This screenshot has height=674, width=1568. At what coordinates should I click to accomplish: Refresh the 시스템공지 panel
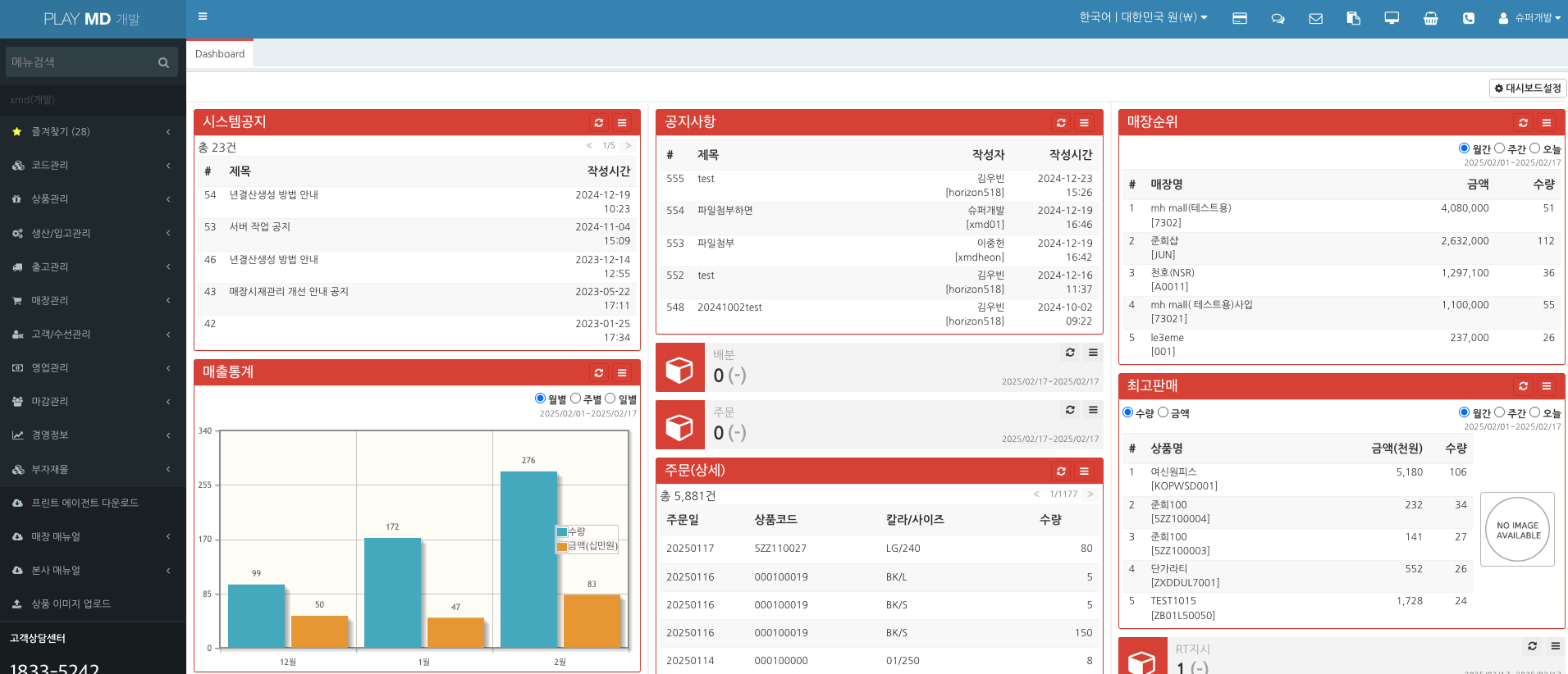[x=599, y=123]
